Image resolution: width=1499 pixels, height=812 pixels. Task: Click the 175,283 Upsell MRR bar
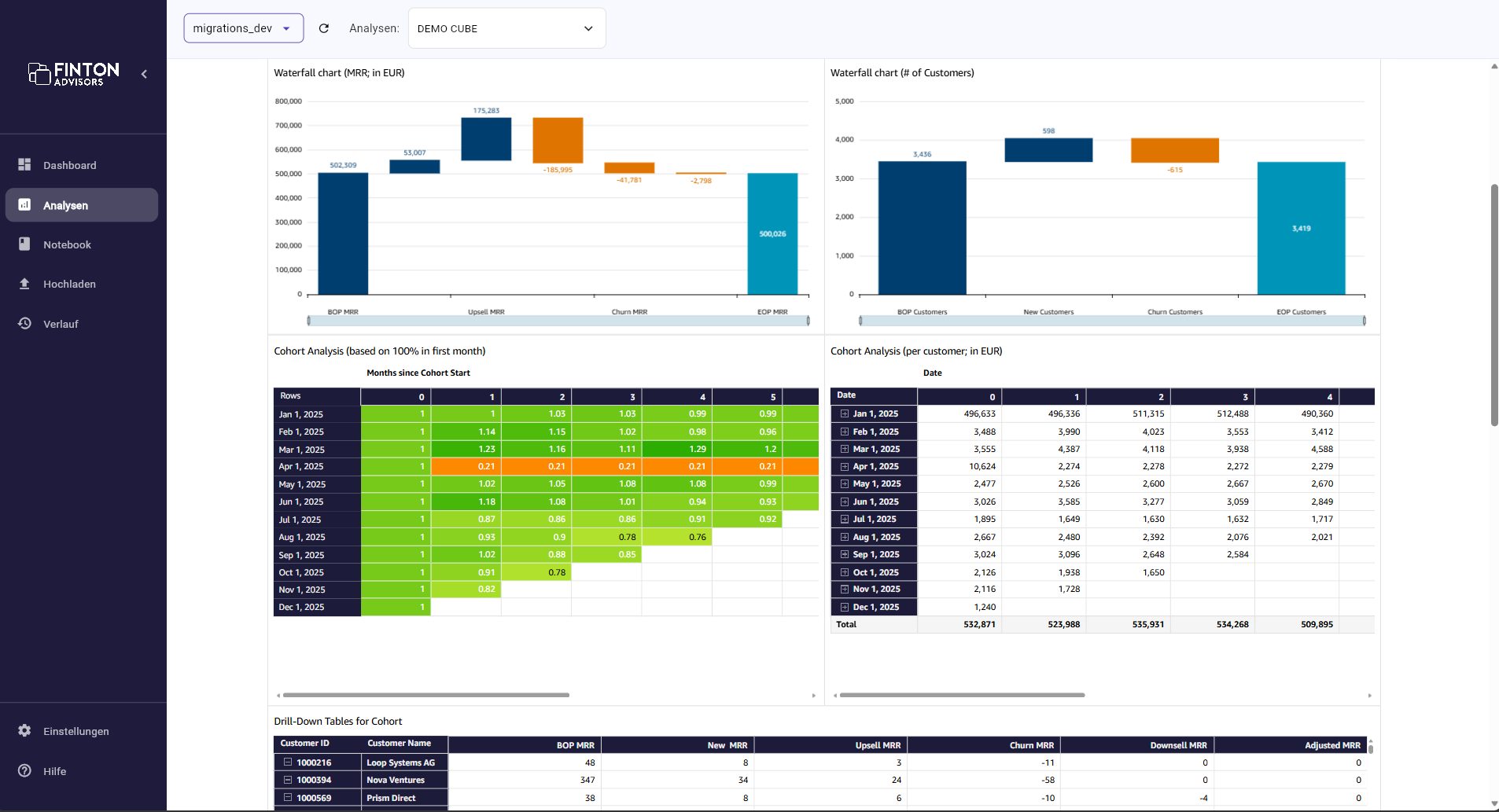click(x=486, y=139)
